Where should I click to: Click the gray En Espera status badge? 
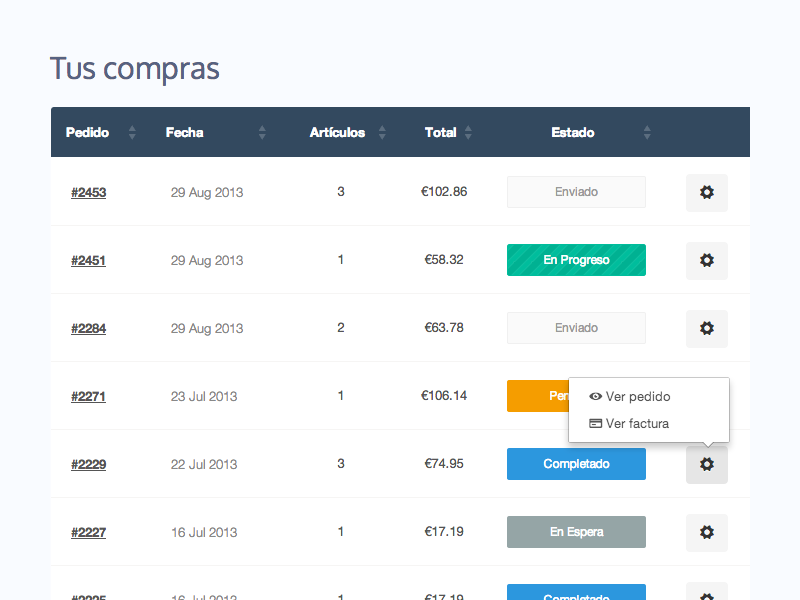576,532
